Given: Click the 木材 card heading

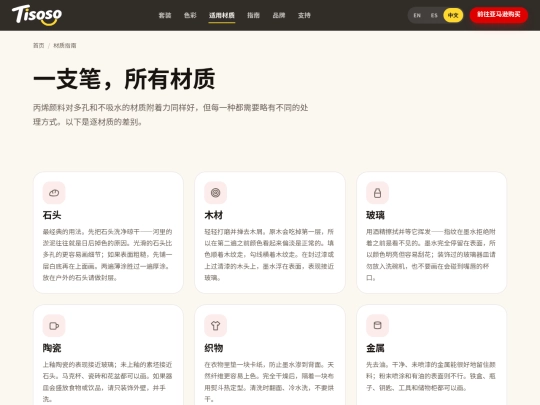Looking at the screenshot, I should pos(214,215).
